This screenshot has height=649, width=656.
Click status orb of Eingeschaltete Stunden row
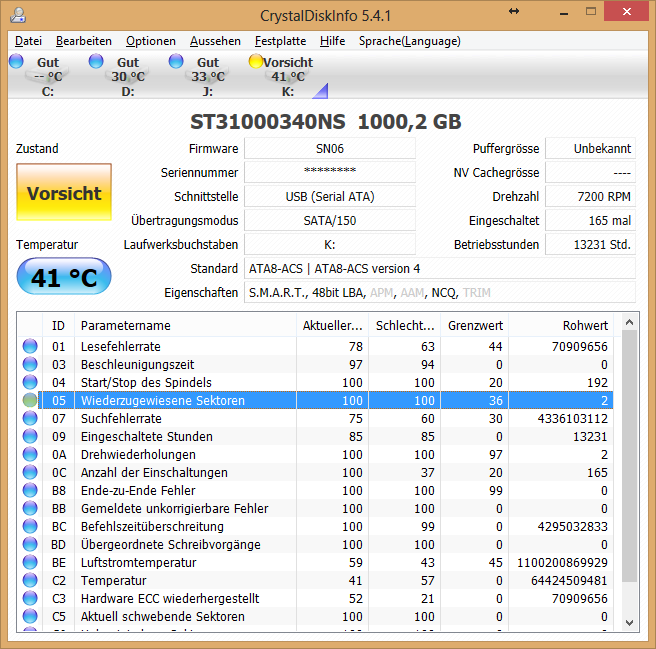tap(30, 436)
